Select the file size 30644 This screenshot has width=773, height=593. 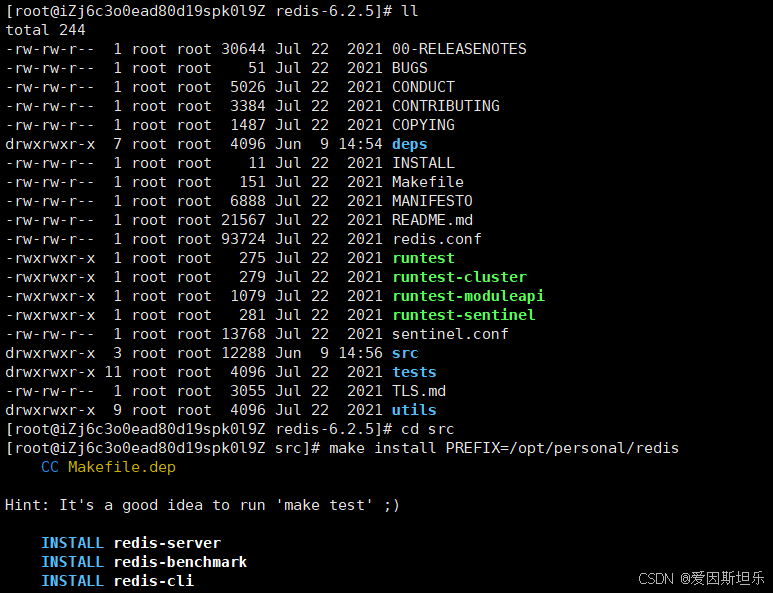(x=243, y=49)
